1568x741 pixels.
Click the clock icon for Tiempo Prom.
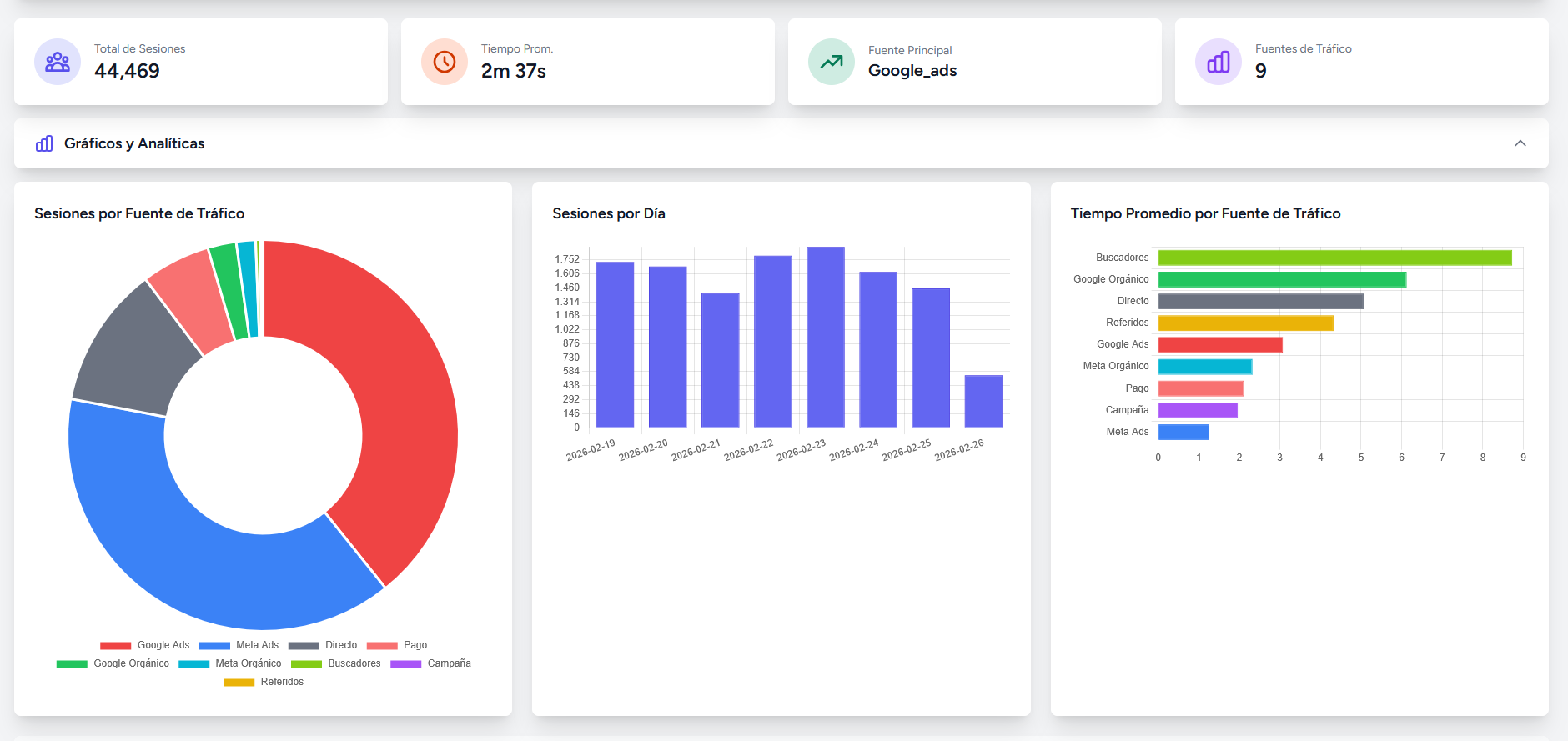tap(445, 62)
